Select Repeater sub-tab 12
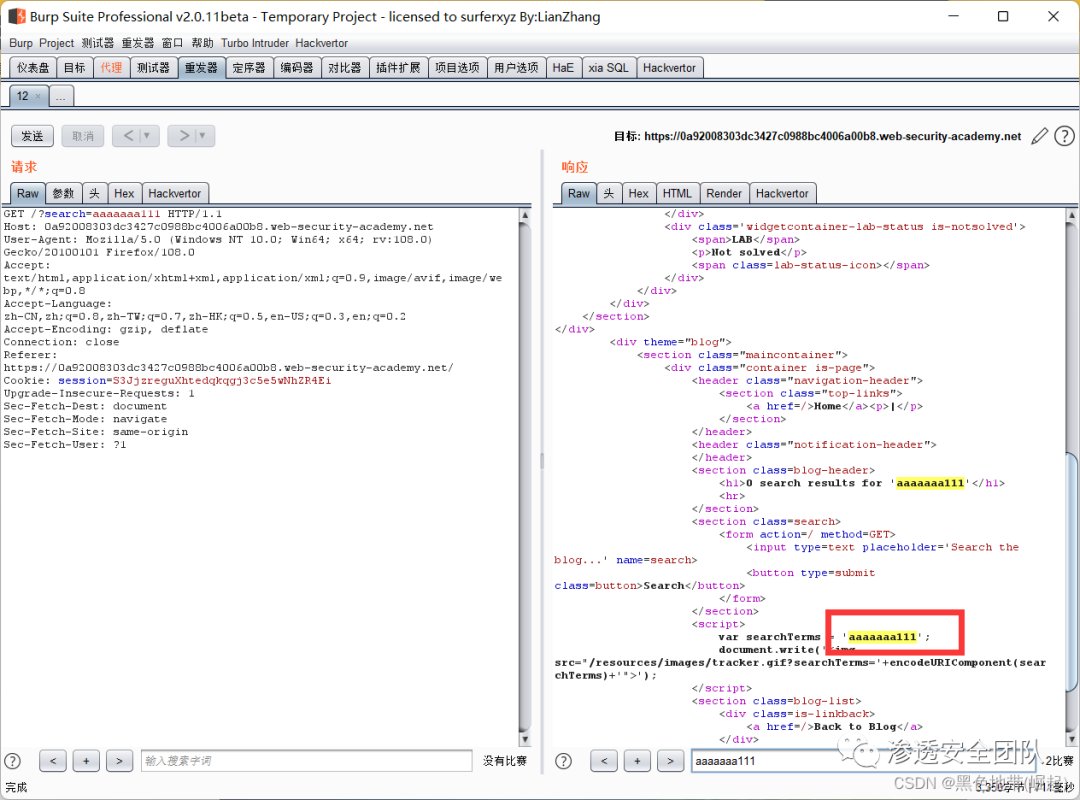 (23, 96)
